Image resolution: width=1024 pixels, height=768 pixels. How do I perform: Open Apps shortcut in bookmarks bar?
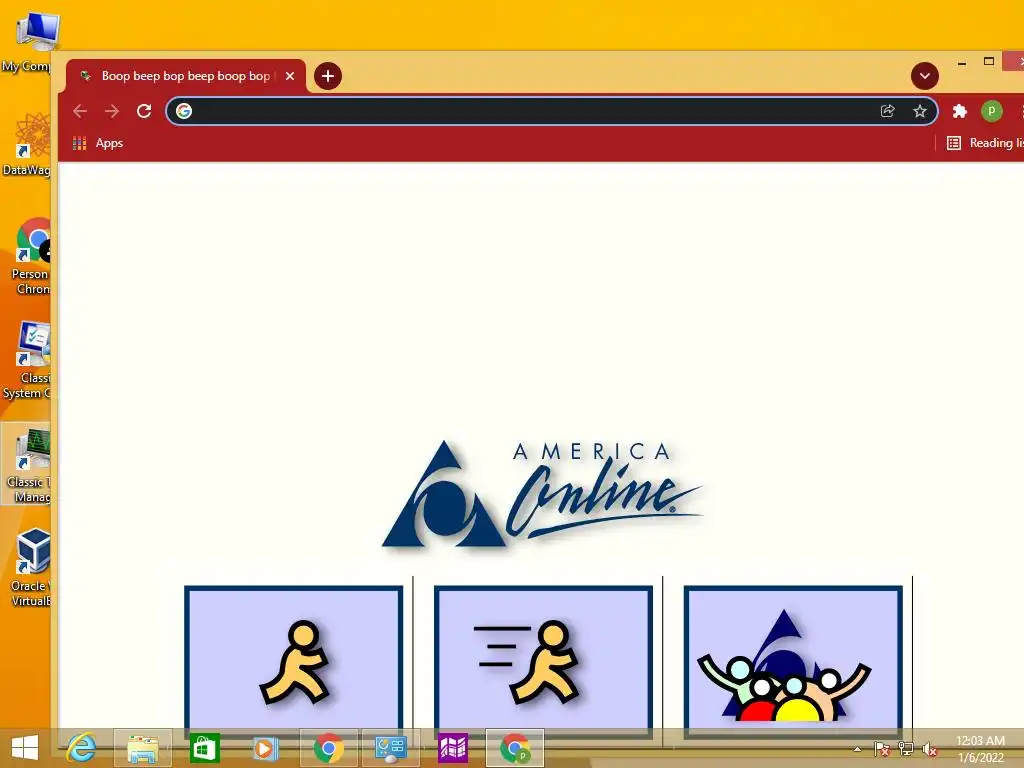98,143
